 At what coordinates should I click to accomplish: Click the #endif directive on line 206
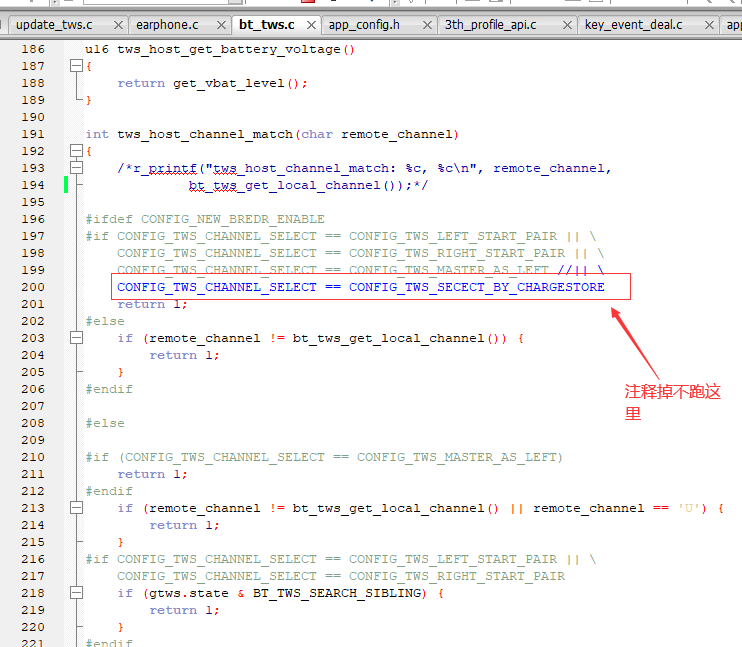click(x=109, y=389)
